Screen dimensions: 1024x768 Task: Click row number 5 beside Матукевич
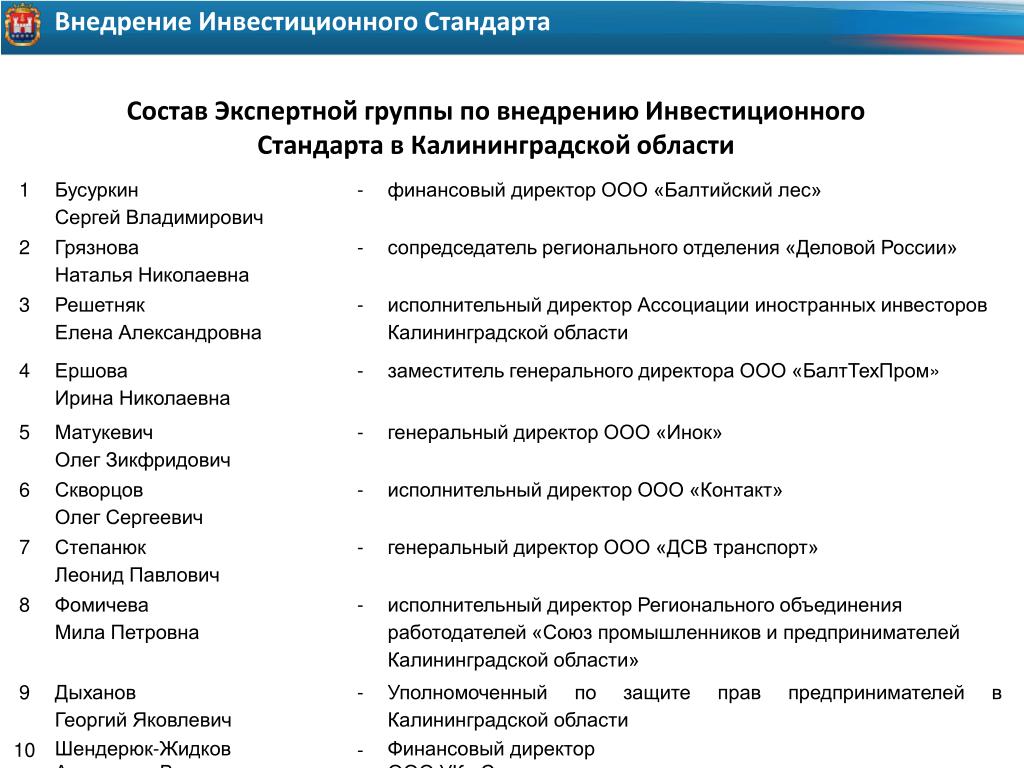click(24, 432)
